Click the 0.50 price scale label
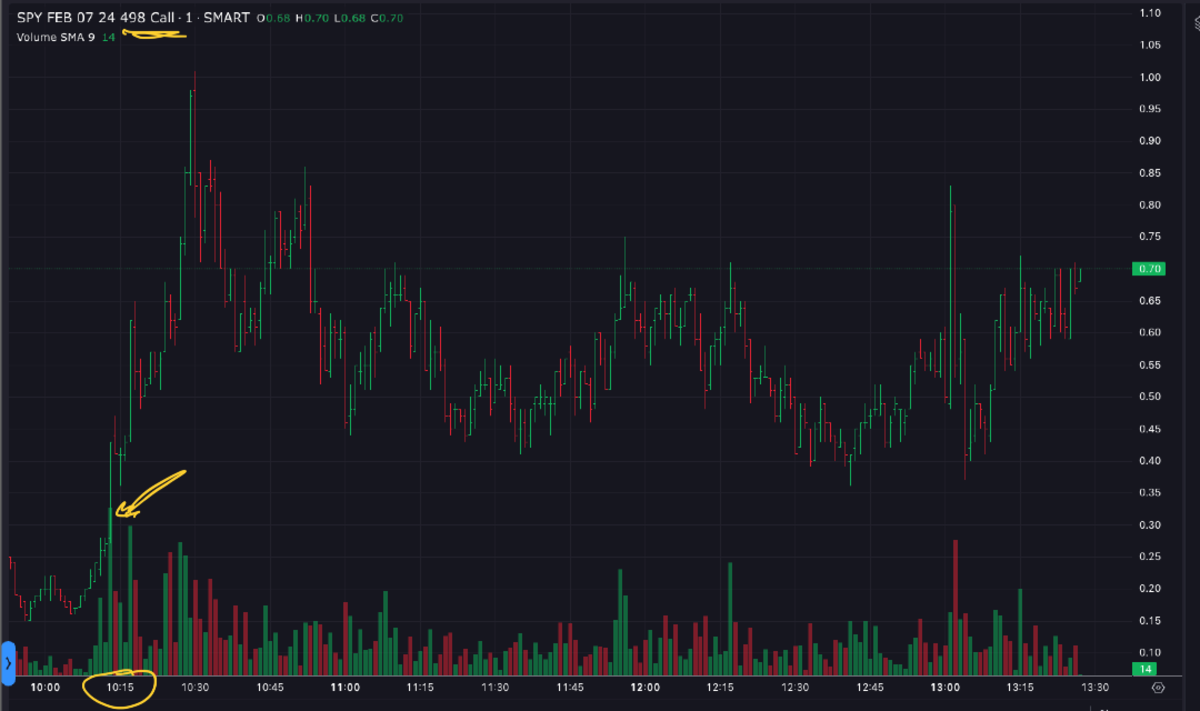 (1149, 397)
